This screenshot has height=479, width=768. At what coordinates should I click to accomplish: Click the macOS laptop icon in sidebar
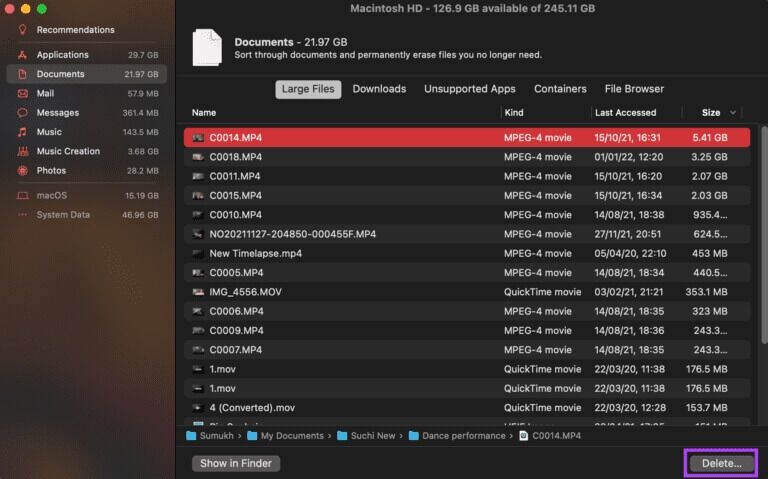(x=22, y=195)
